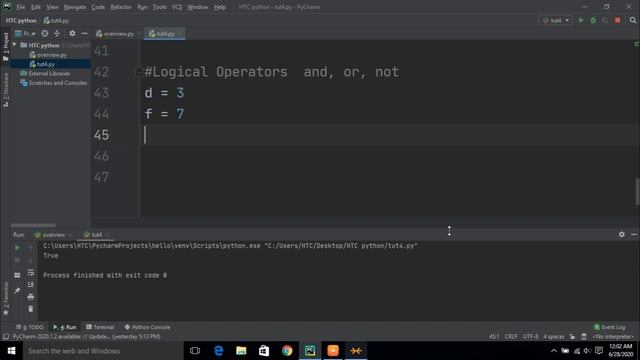Open Microsoft Edge from taskbar
640x360 pixels.
pos(218,351)
